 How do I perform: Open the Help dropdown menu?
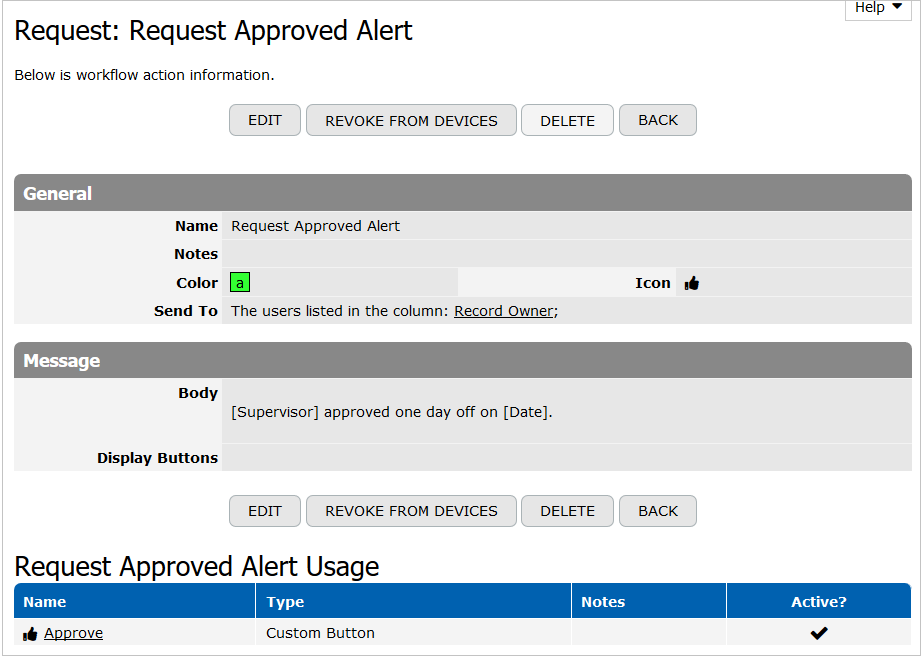tap(878, 8)
